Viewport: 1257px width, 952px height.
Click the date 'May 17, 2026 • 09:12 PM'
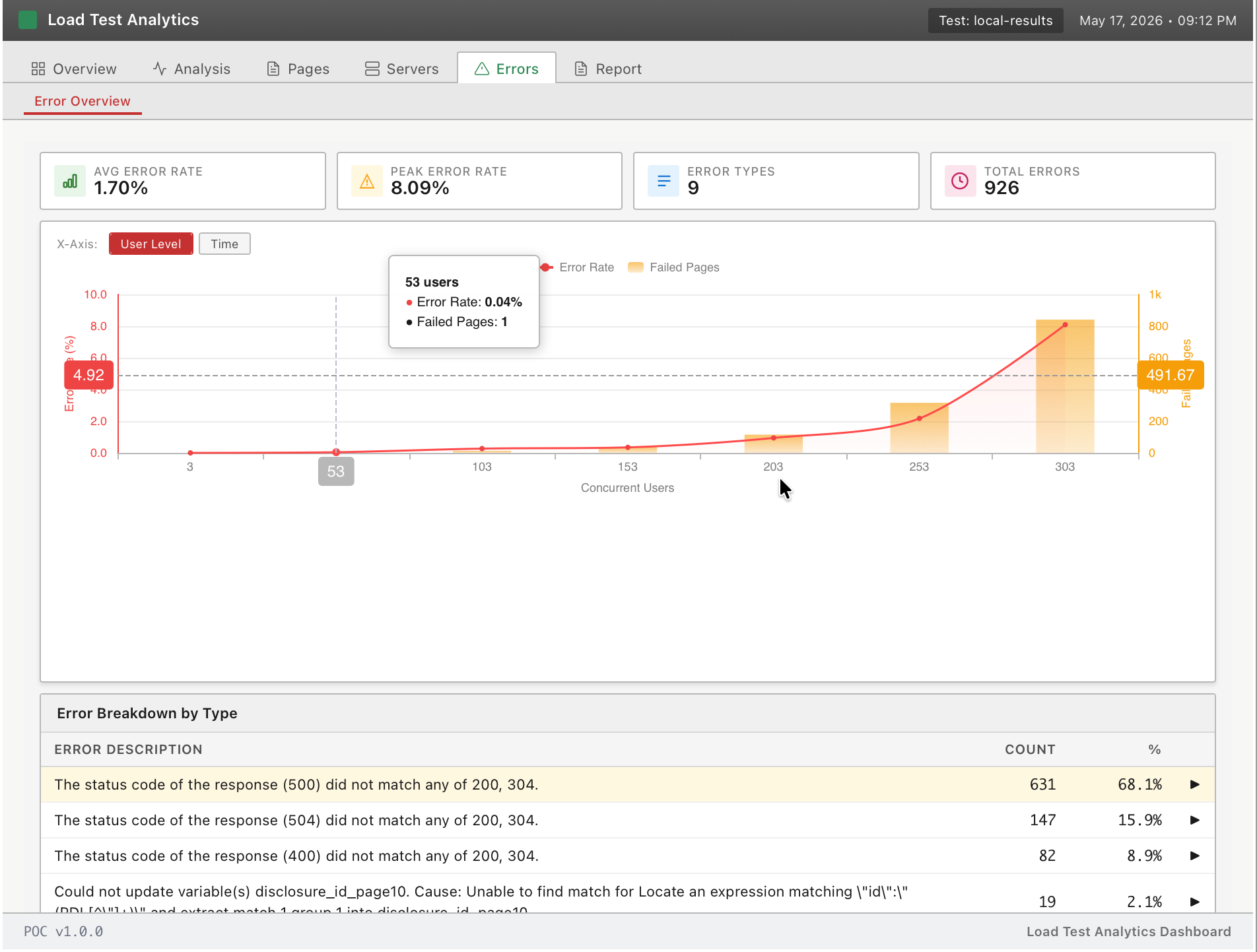[1158, 20]
